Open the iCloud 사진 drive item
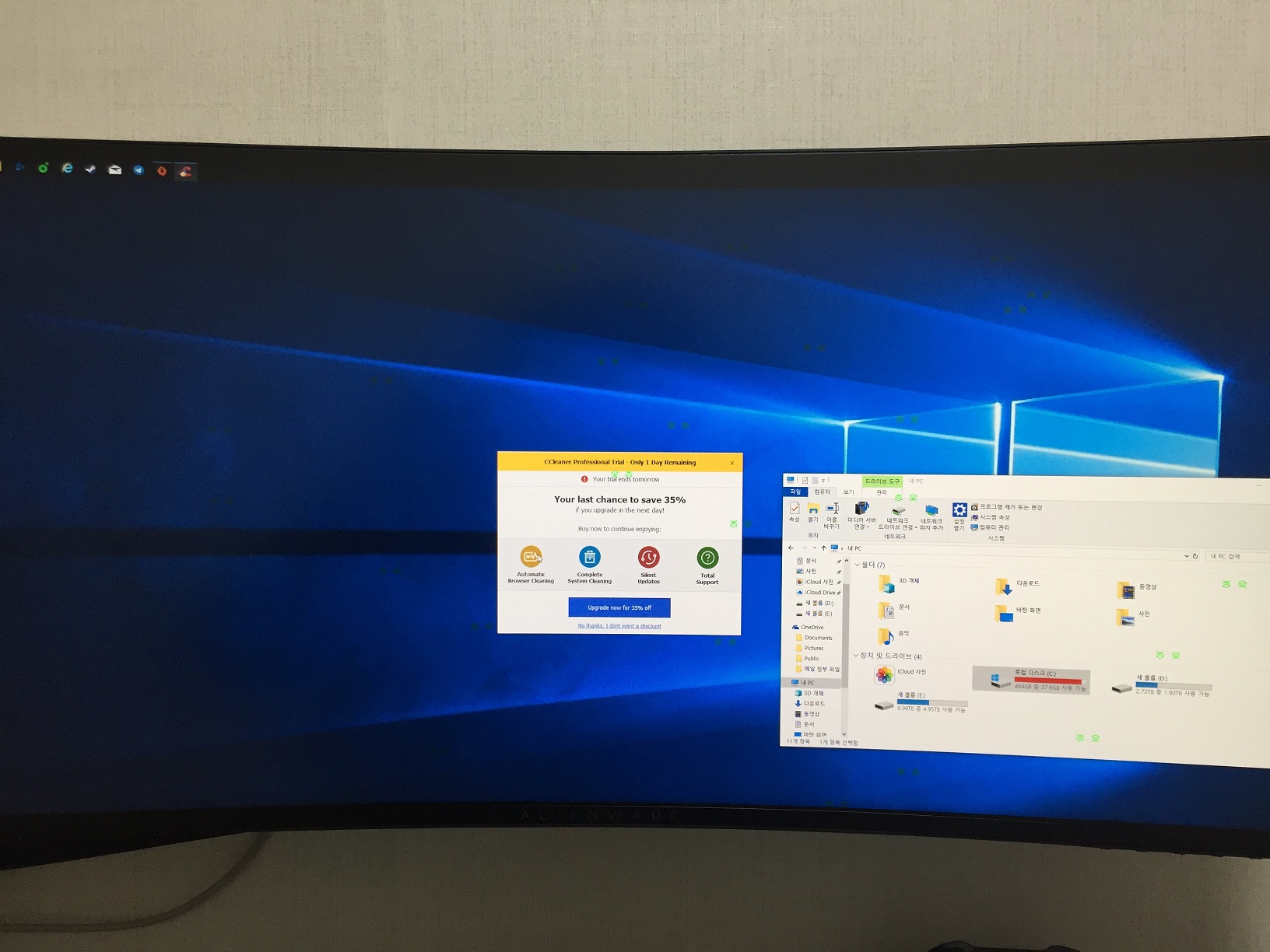This screenshot has height=952, width=1270. [x=885, y=674]
